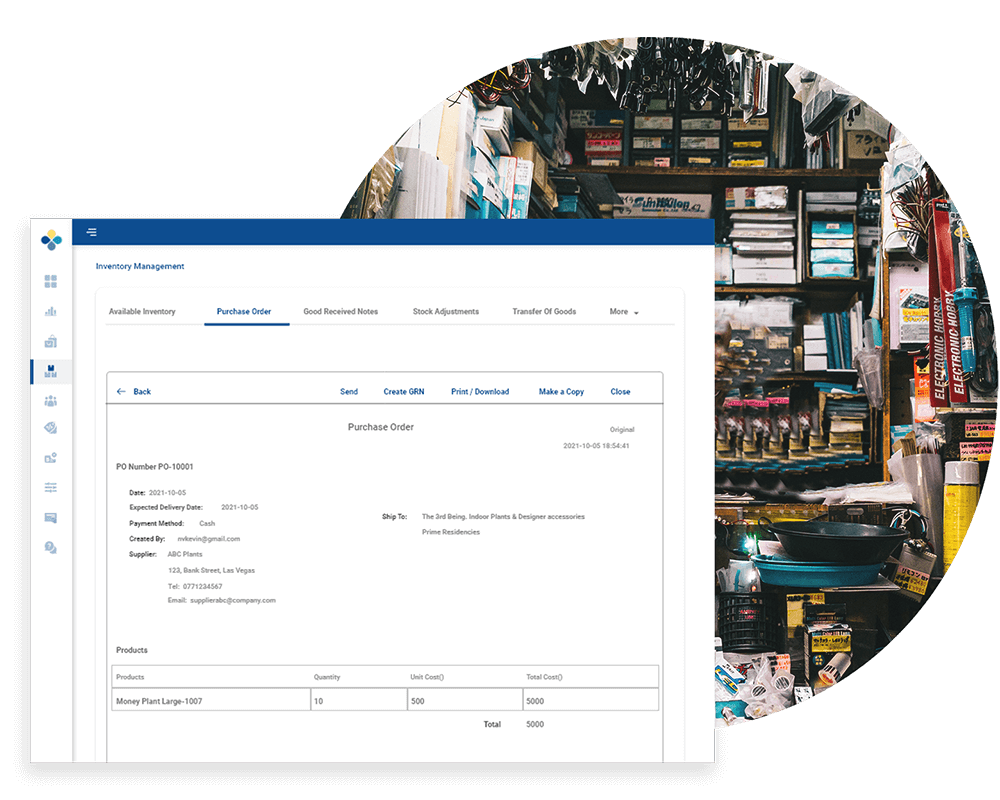Open the bar chart reports icon
The height and width of the screenshot is (800, 1000).
coord(51,311)
